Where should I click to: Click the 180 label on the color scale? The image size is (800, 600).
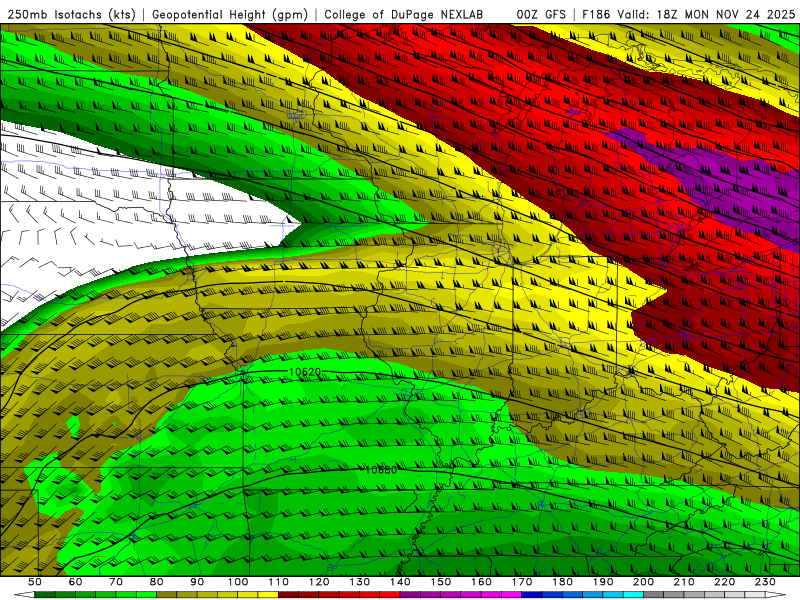562,582
